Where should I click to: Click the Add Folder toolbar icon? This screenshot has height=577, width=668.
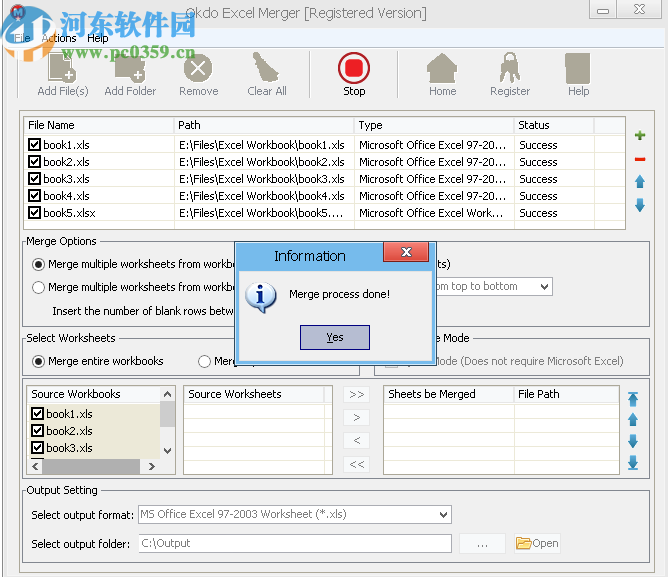[130, 68]
